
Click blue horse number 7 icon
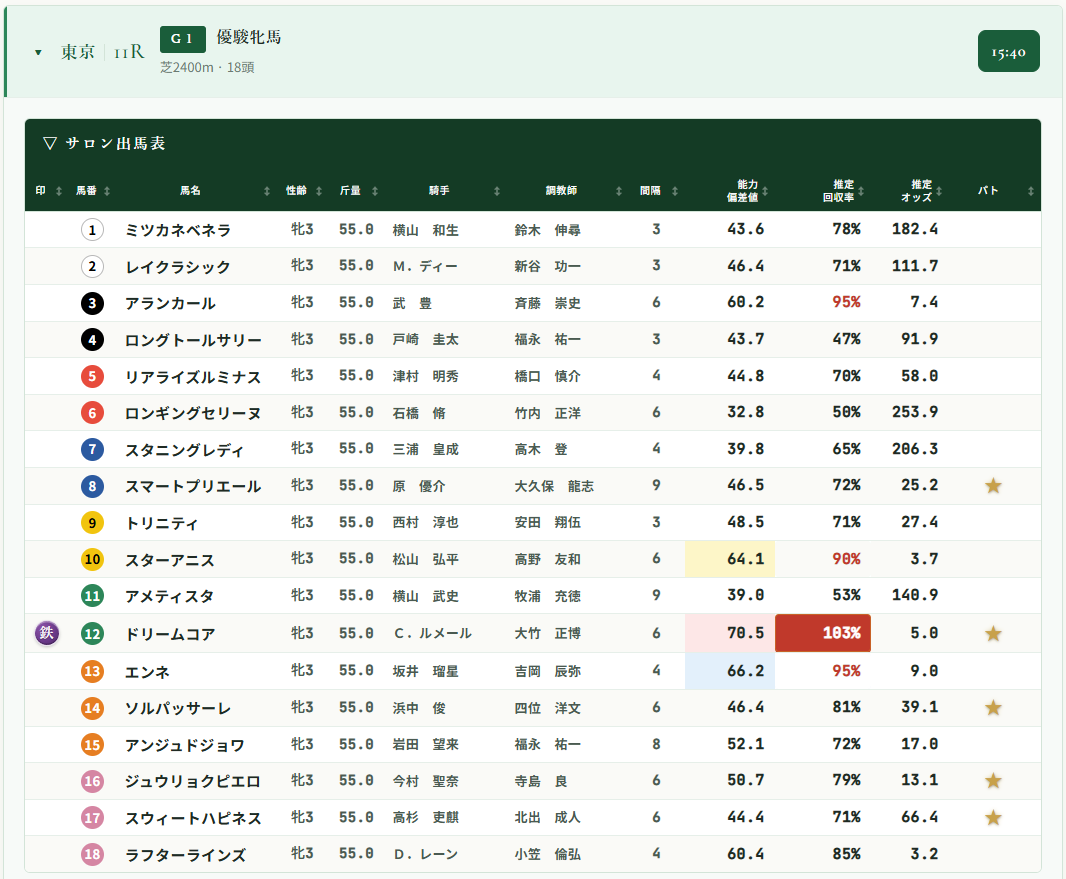92,449
